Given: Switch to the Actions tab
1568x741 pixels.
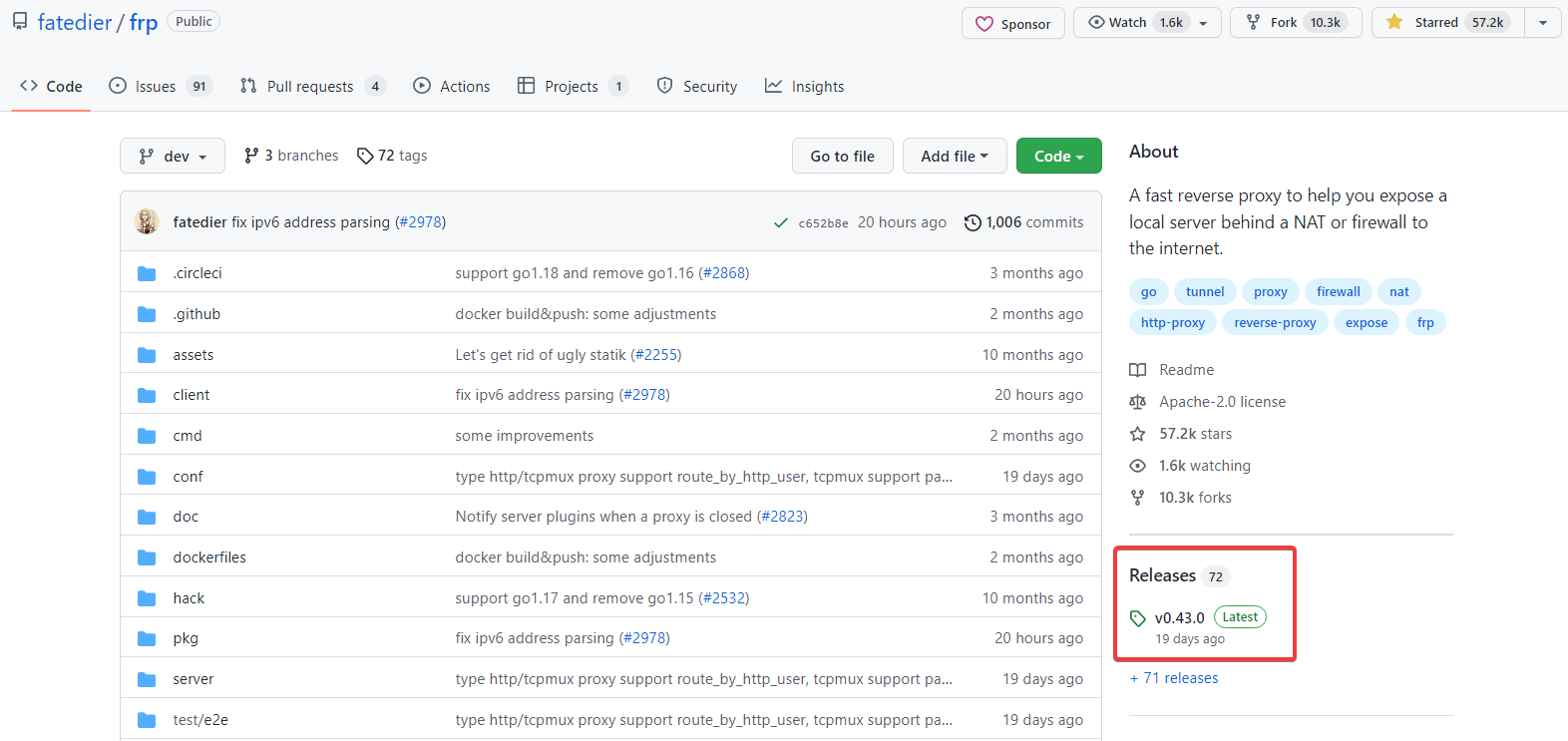Looking at the screenshot, I should click(x=452, y=87).
